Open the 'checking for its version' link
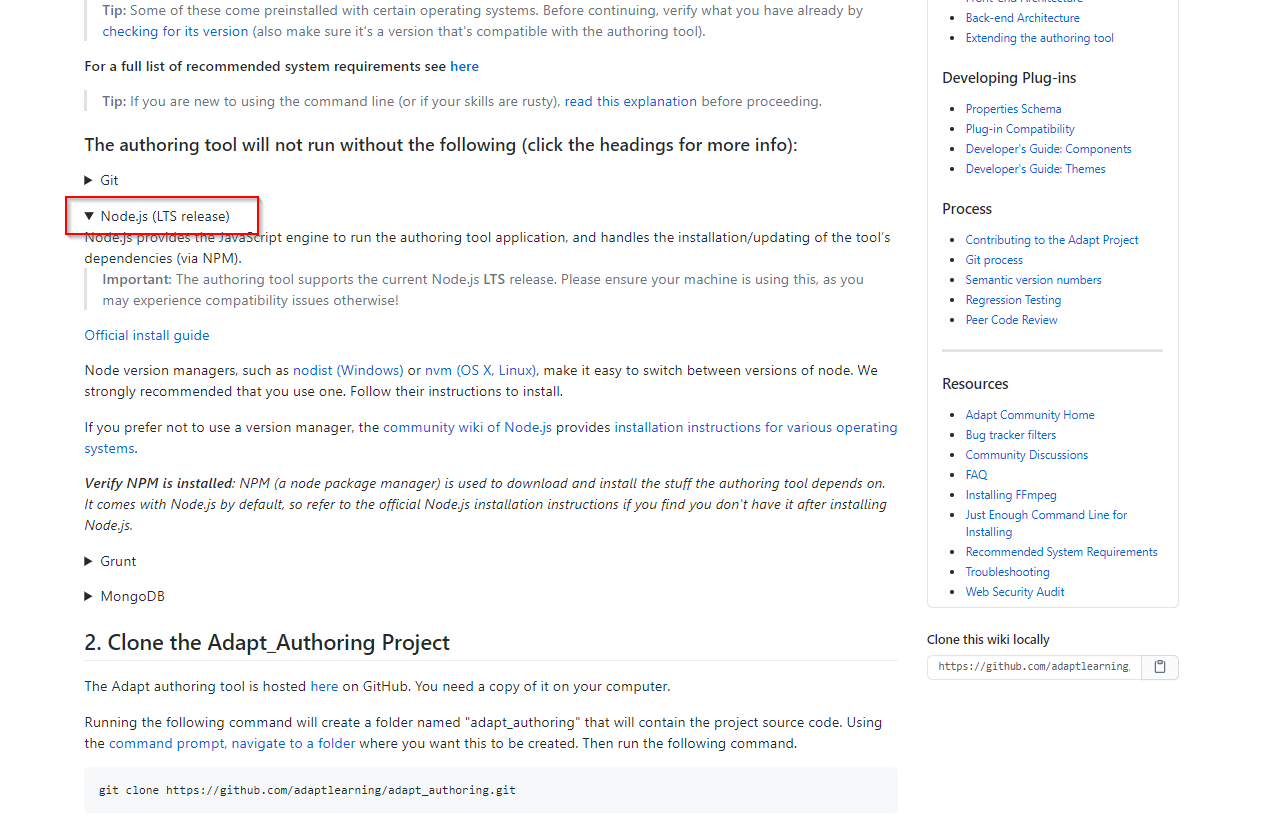The width and height of the screenshot is (1261, 816). (175, 31)
